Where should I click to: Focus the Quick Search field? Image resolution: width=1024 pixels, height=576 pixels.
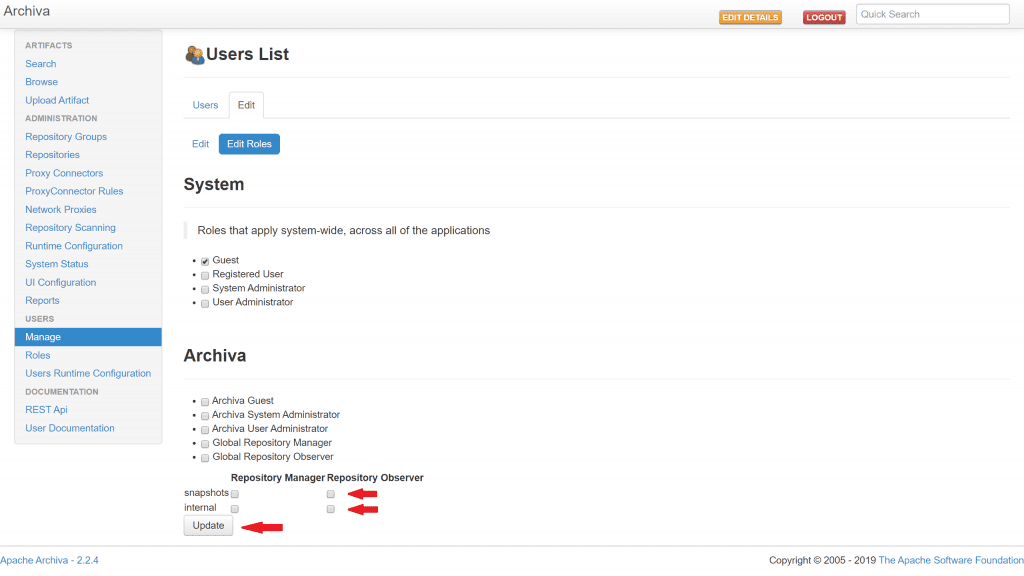coord(932,14)
